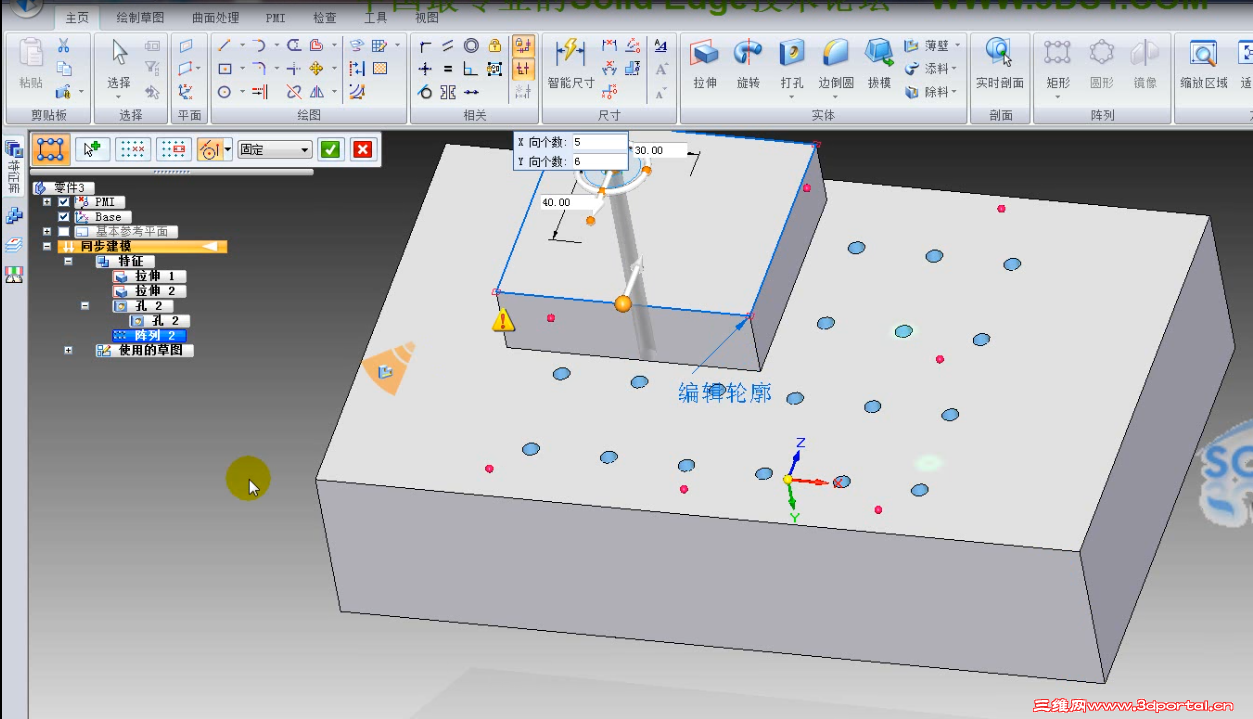The height and width of the screenshot is (719, 1253).
Task: Choose the 边倒圆 round edge tool
Action: [835, 64]
